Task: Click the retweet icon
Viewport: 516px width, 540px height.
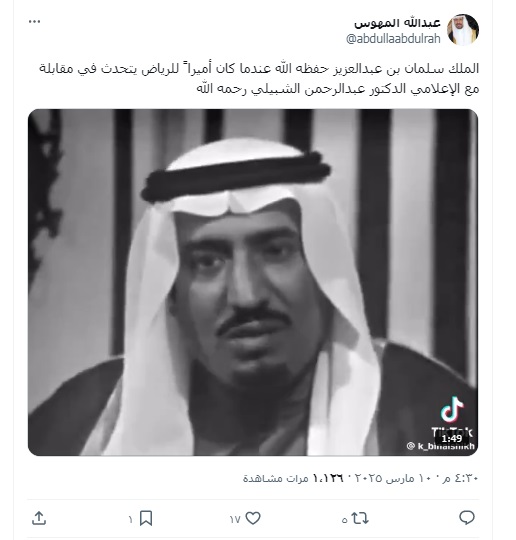Action: [360, 518]
